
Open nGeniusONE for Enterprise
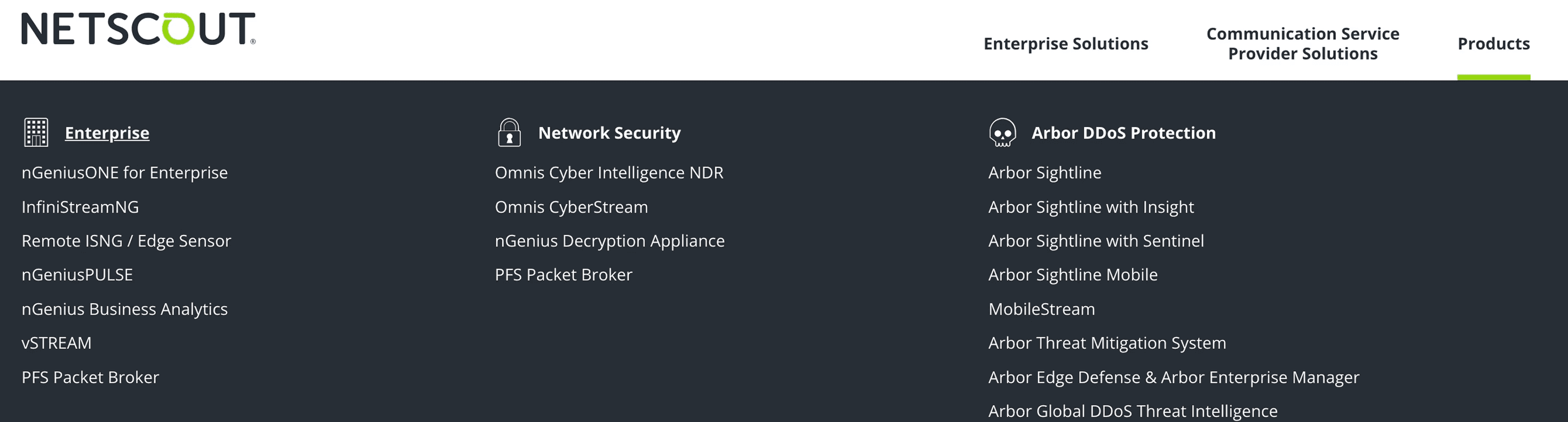125,173
